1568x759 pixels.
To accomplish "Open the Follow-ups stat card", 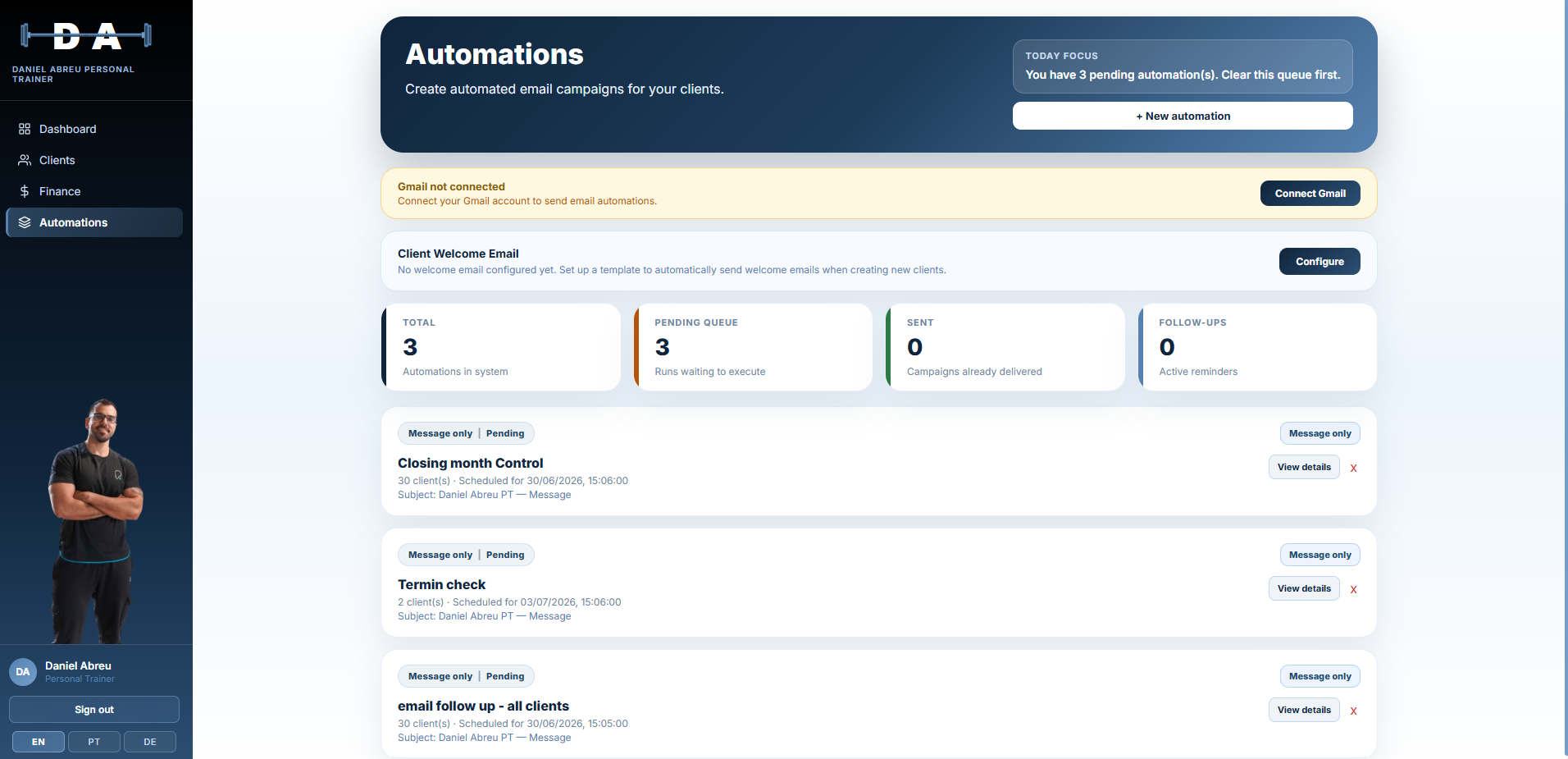I will (1257, 347).
